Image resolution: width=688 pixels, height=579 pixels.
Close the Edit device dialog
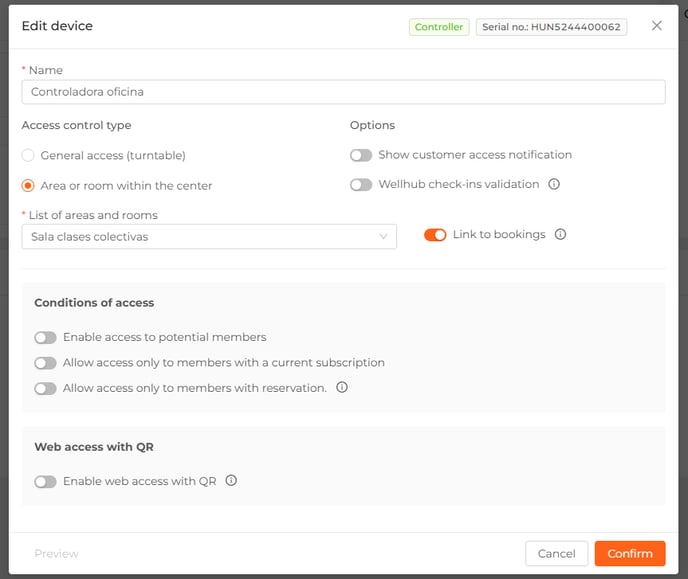coord(656,26)
